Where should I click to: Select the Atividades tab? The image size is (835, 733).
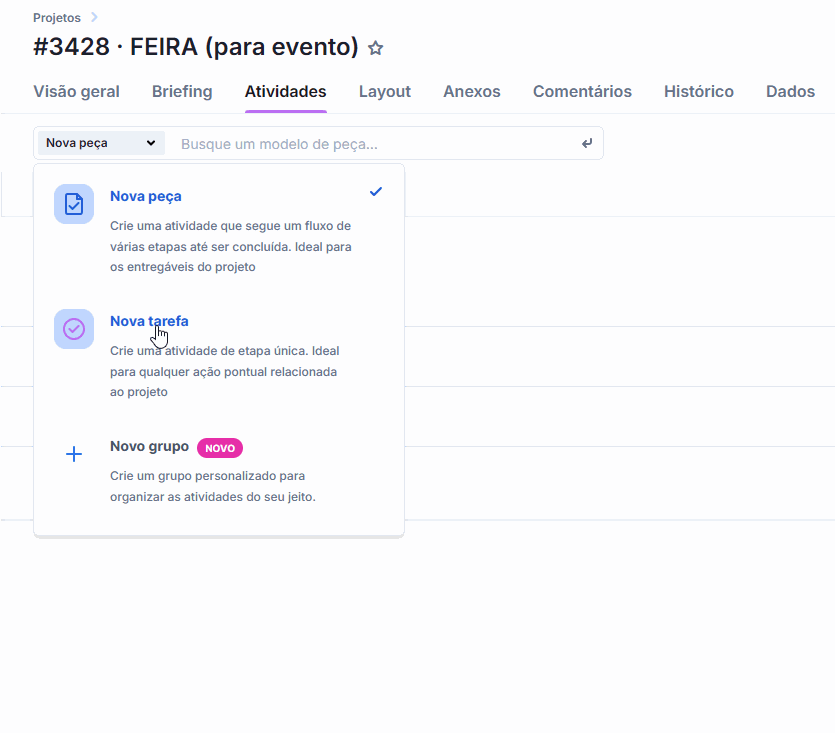coord(285,92)
